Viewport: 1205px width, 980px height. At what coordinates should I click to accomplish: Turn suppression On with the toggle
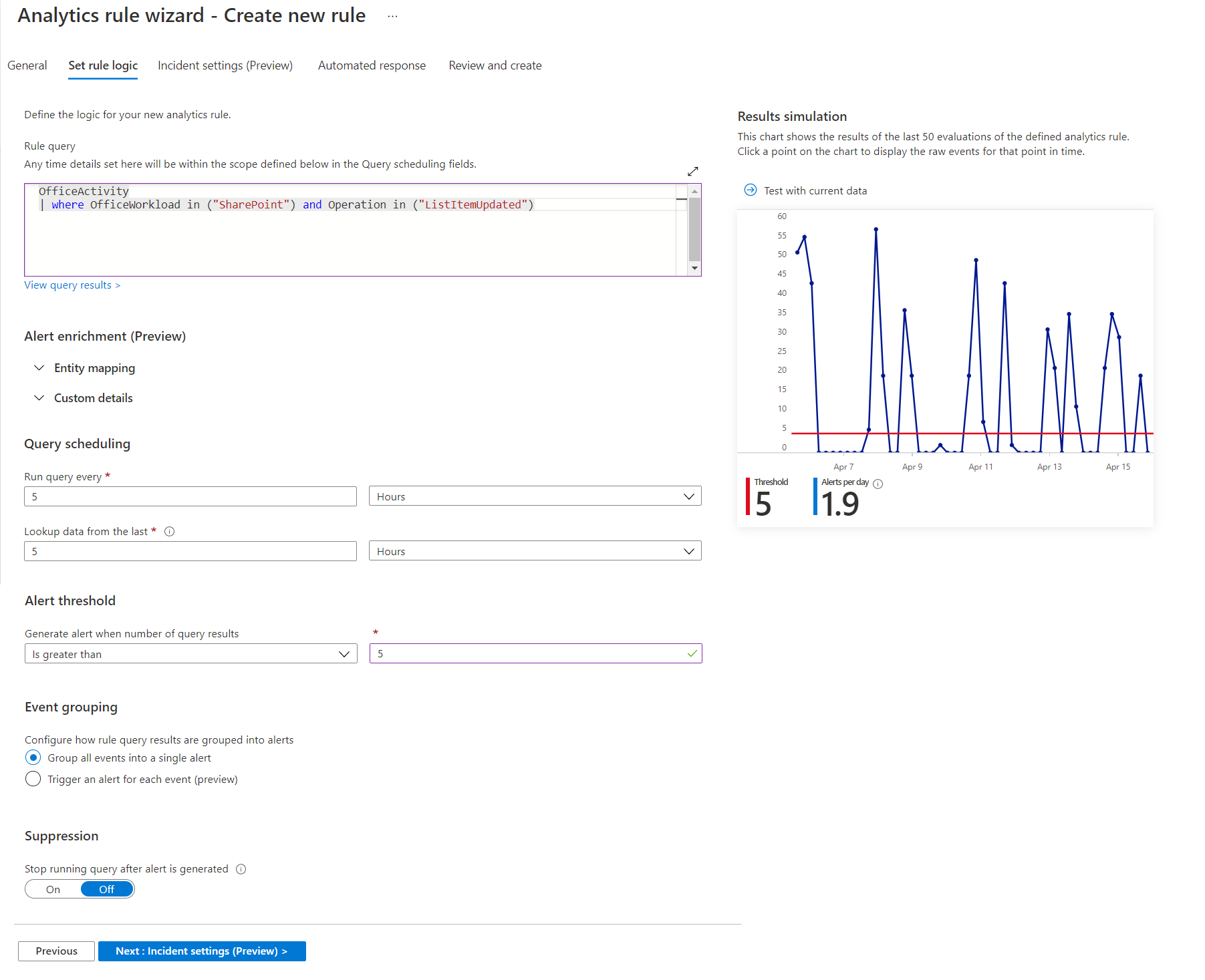tap(53, 889)
